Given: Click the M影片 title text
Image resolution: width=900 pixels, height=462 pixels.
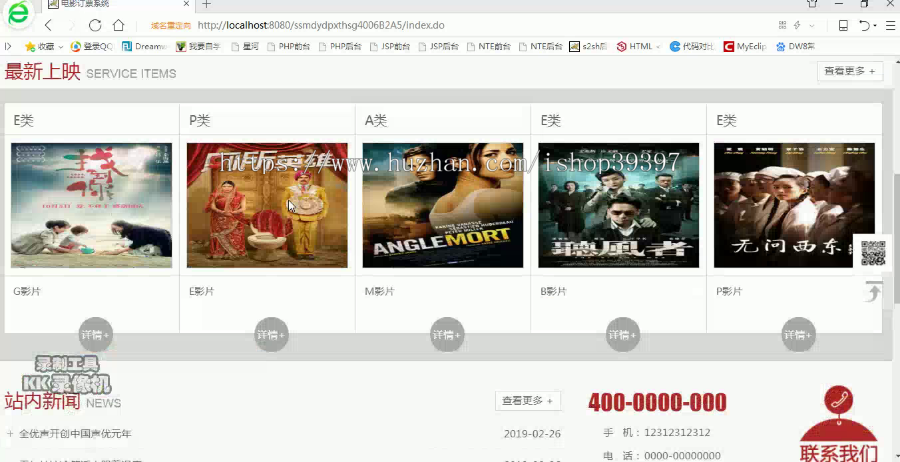Looking at the screenshot, I should pyautogui.click(x=379, y=292).
